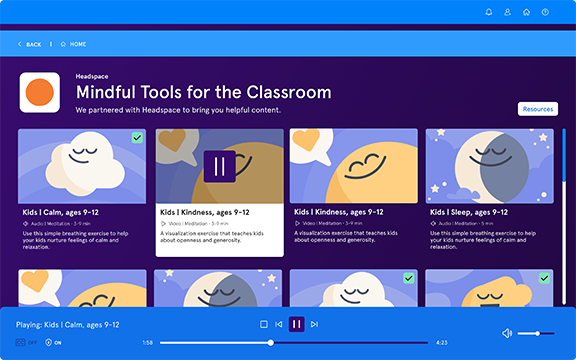Screen dimensions: 576x360
Task: Click the audio speaker icon on Sleep card
Action: 433,223
